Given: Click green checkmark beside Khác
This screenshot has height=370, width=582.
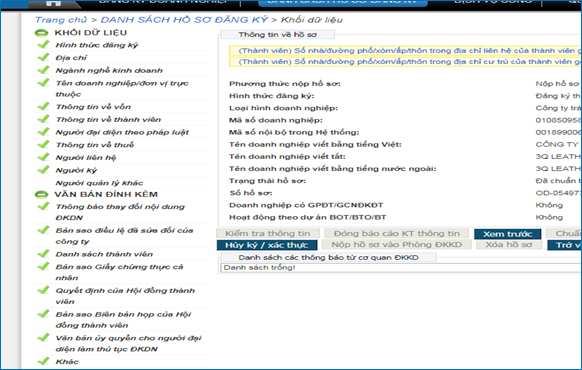Looking at the screenshot, I should tap(43, 361).
